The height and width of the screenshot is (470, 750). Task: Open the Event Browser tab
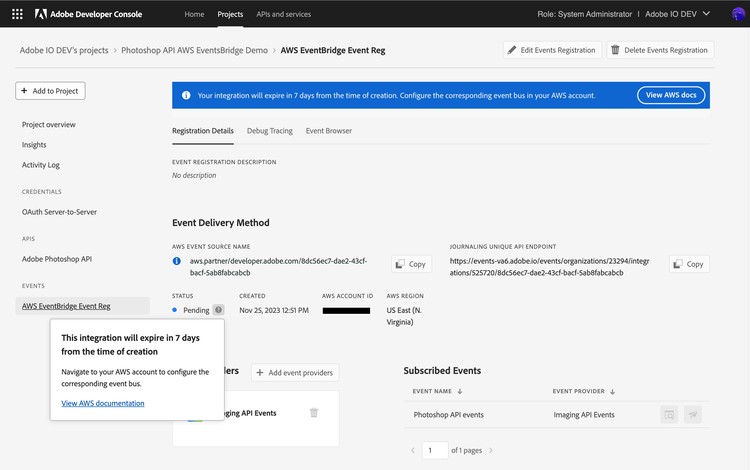[x=329, y=131]
